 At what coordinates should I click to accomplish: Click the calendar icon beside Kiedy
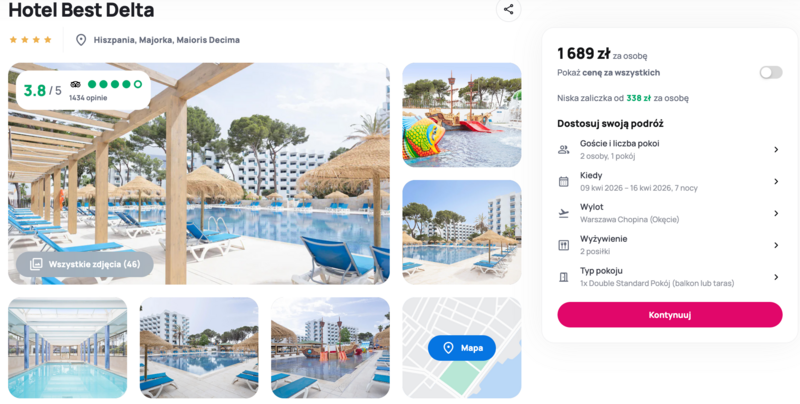[563, 182]
